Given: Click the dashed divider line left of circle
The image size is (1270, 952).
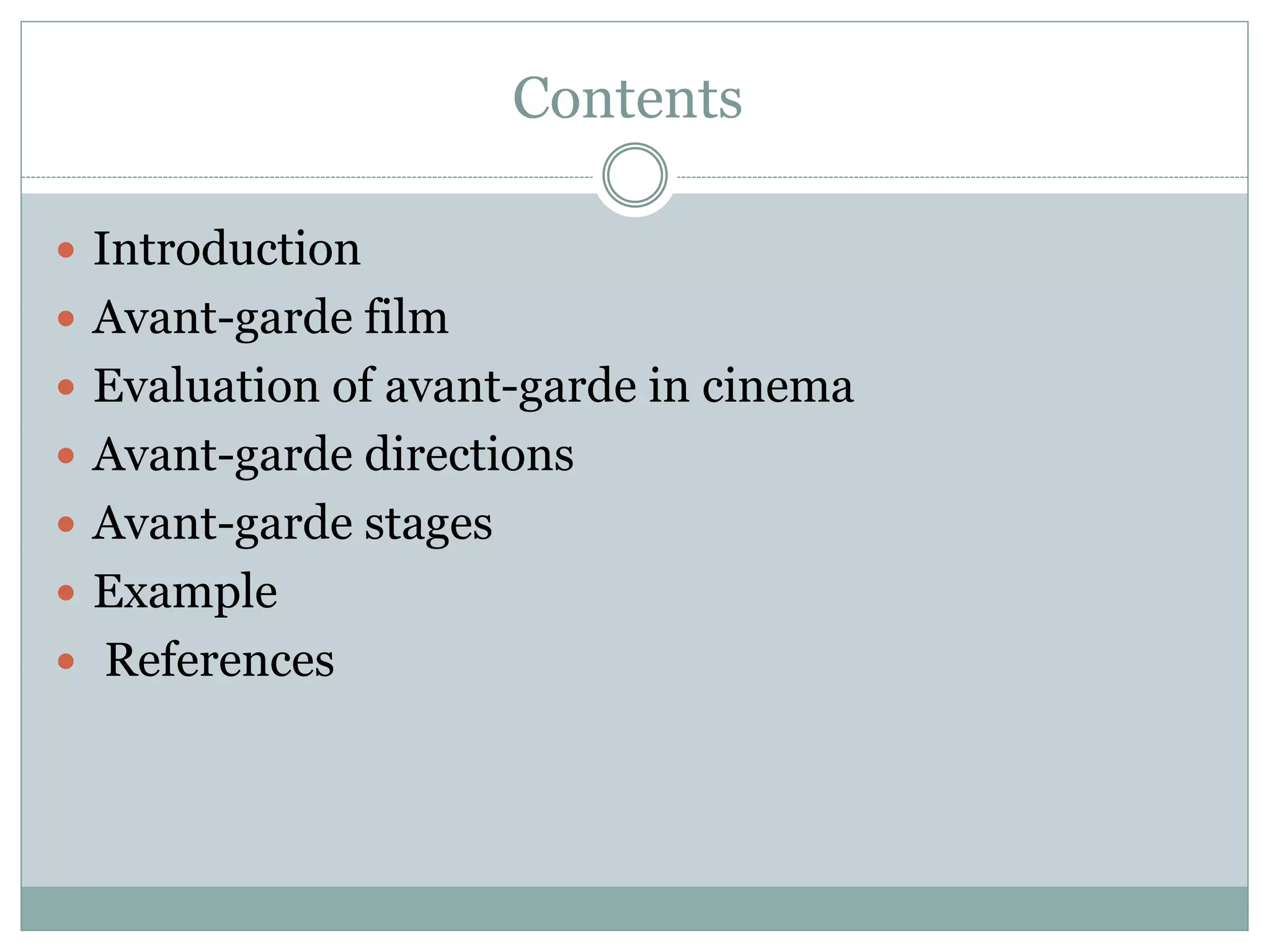Looking at the screenshot, I should point(310,178).
